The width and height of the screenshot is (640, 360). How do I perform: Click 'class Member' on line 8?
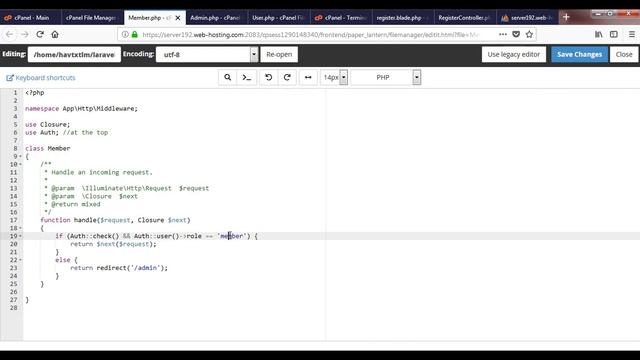[48, 149]
